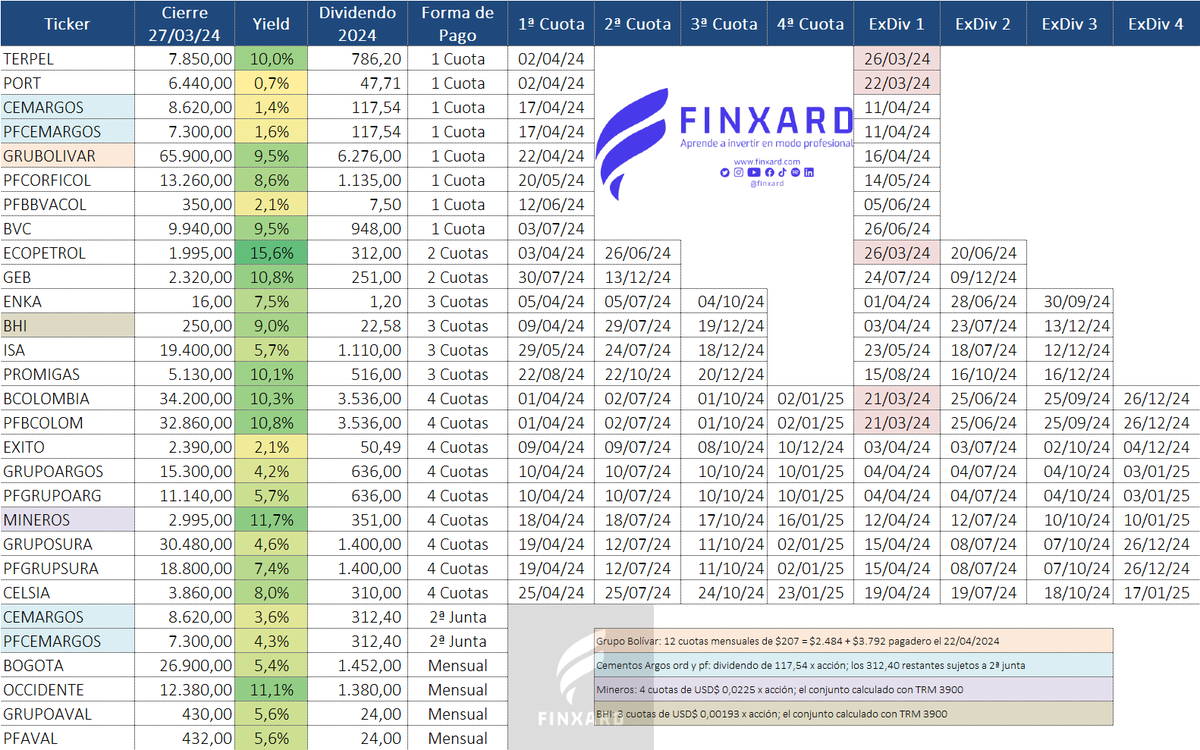Click the LinkedIn icon under the Finxard logo
Image resolution: width=1200 pixels, height=750 pixels.
(x=809, y=173)
